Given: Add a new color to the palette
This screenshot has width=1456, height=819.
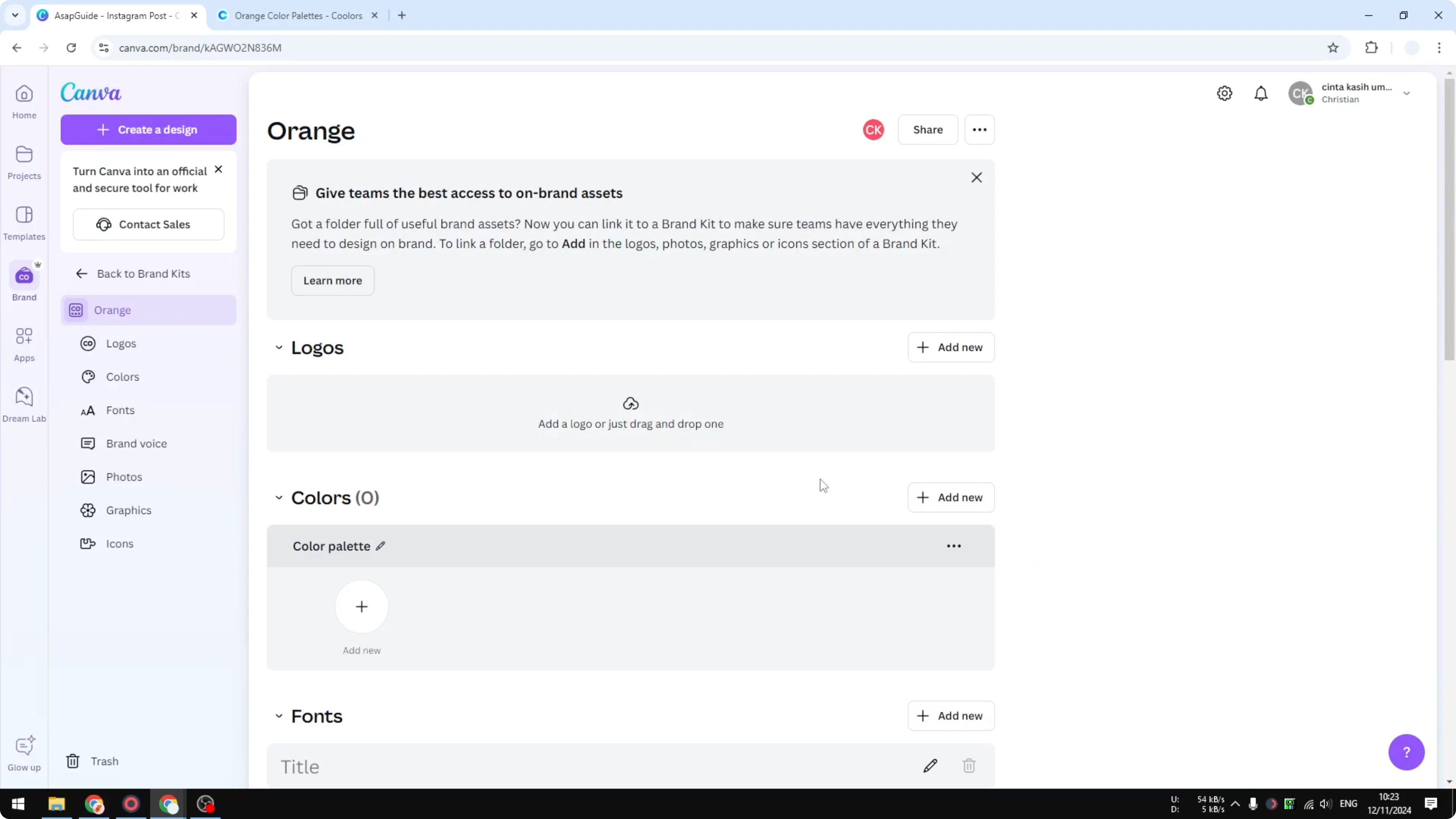Looking at the screenshot, I should [361, 607].
